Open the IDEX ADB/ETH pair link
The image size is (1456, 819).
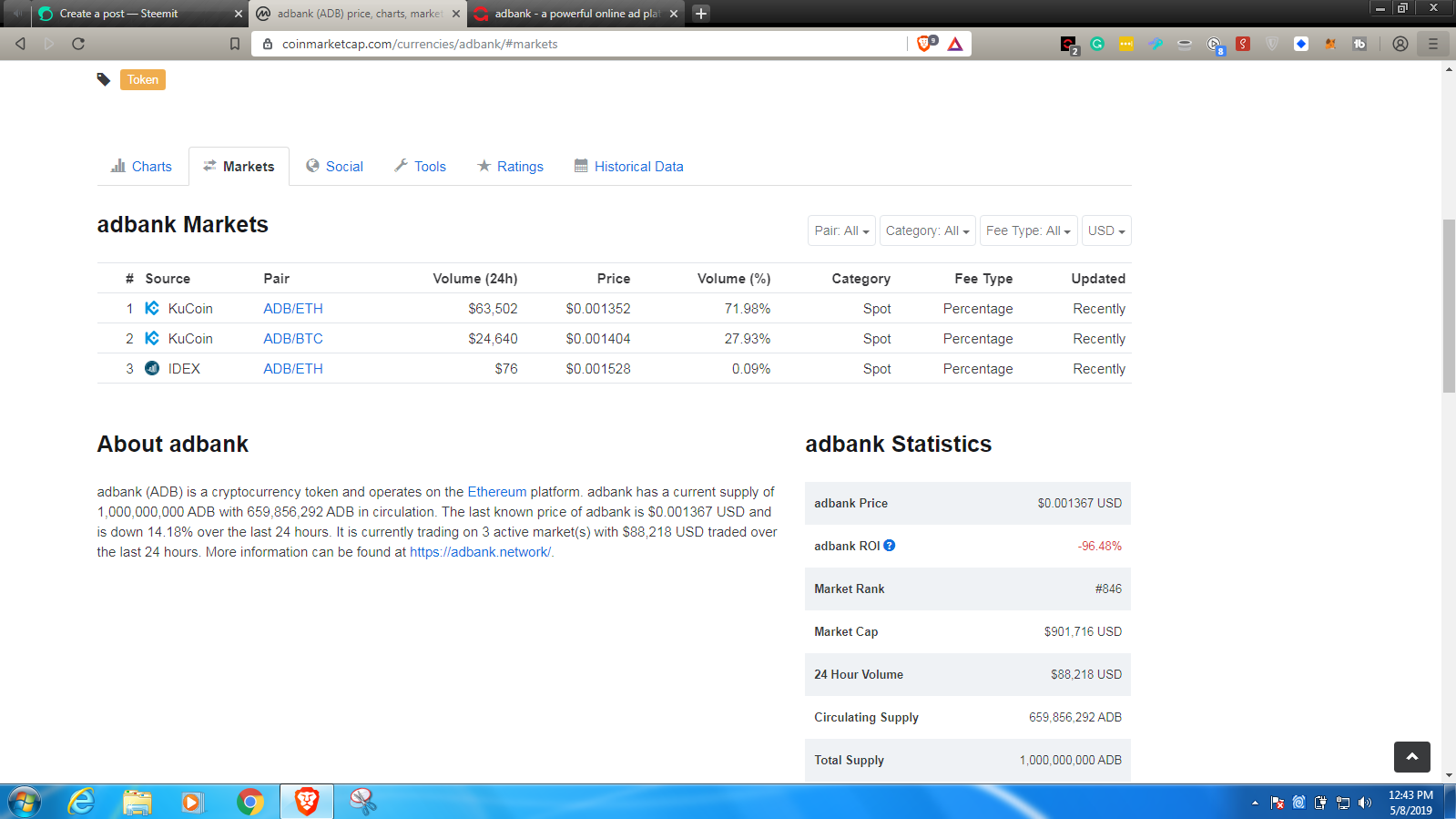point(293,369)
